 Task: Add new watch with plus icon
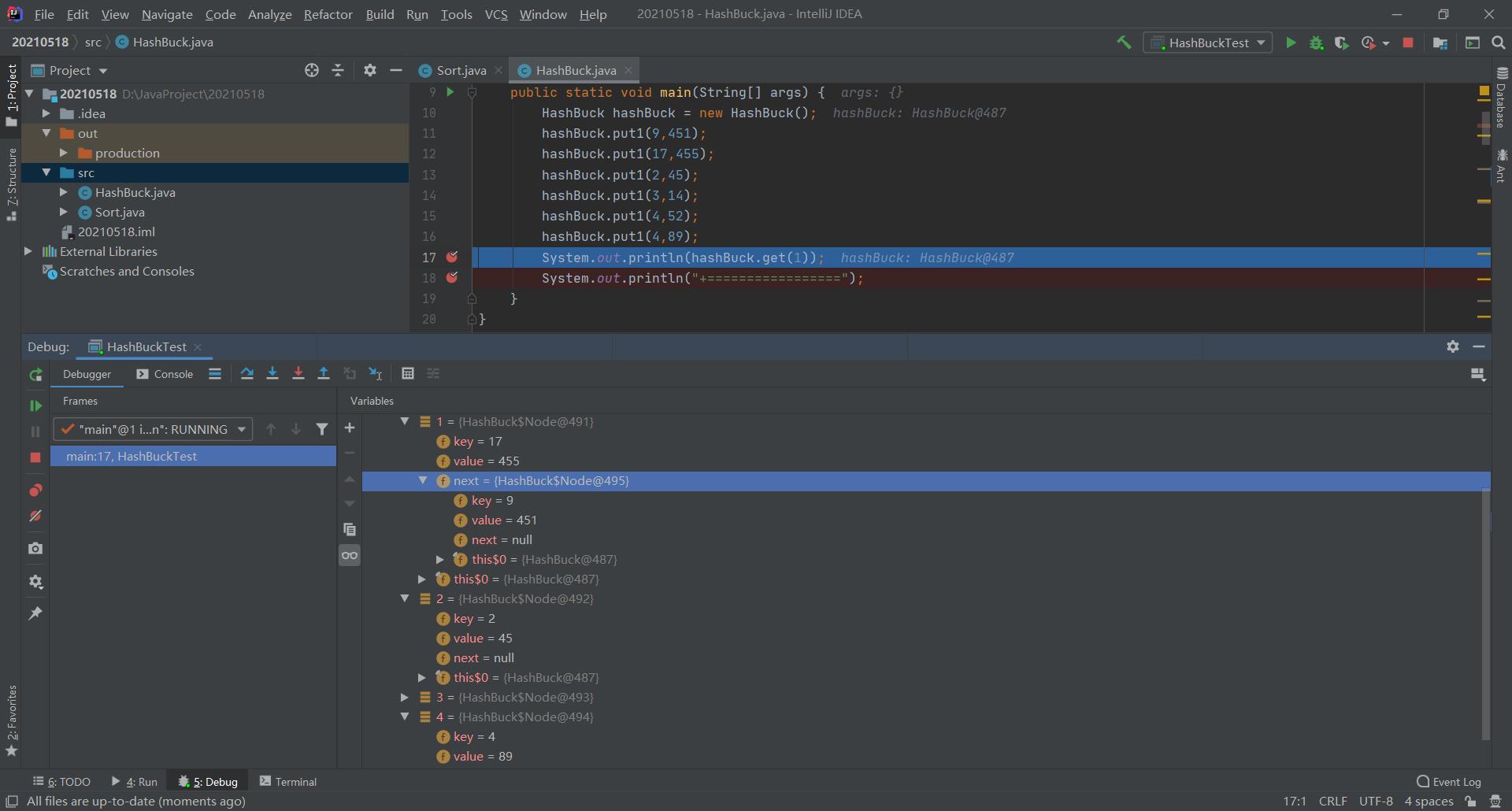pos(350,428)
